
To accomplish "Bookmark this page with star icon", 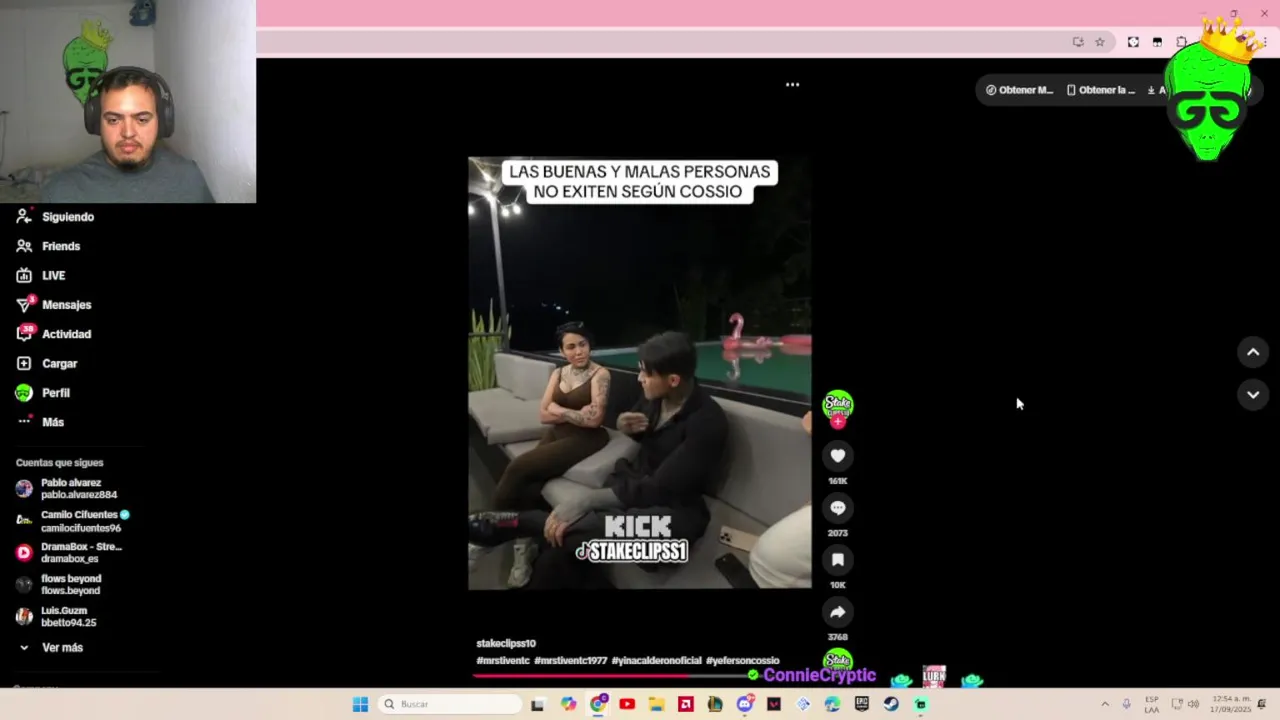I will click(x=1100, y=42).
